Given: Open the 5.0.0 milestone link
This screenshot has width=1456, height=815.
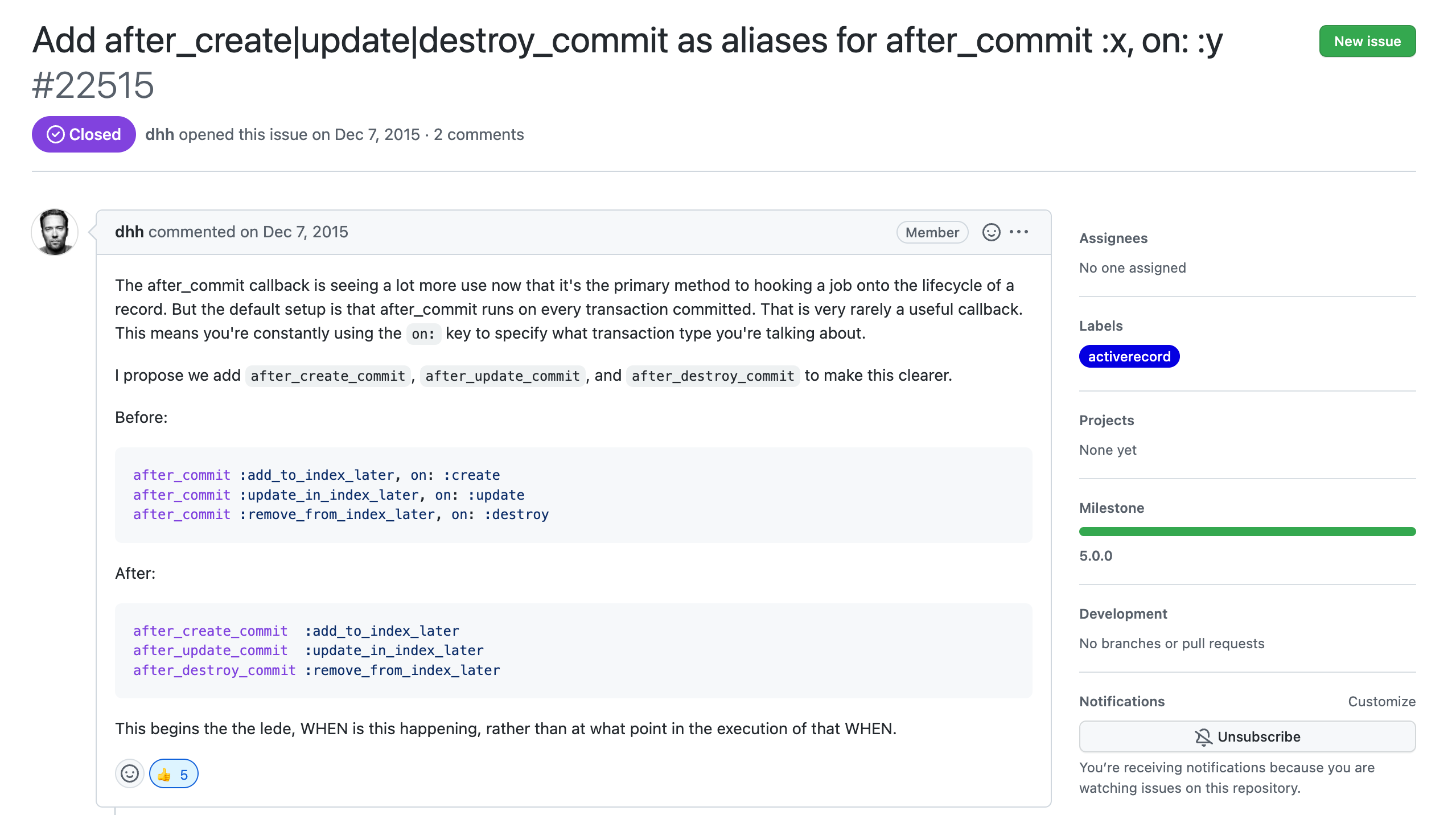Looking at the screenshot, I should click(x=1096, y=555).
